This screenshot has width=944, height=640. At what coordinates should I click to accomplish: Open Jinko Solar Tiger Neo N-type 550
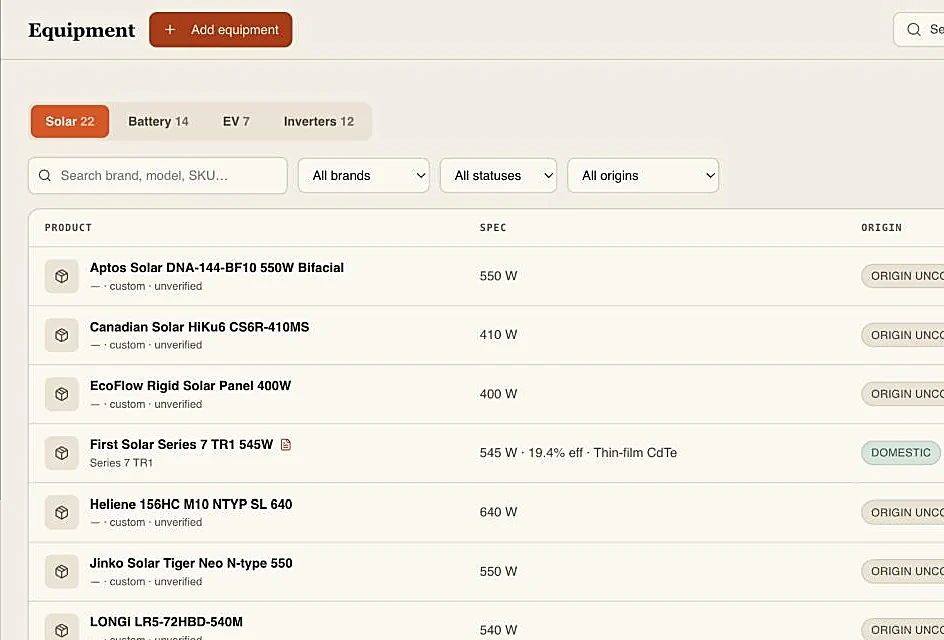click(x=191, y=563)
